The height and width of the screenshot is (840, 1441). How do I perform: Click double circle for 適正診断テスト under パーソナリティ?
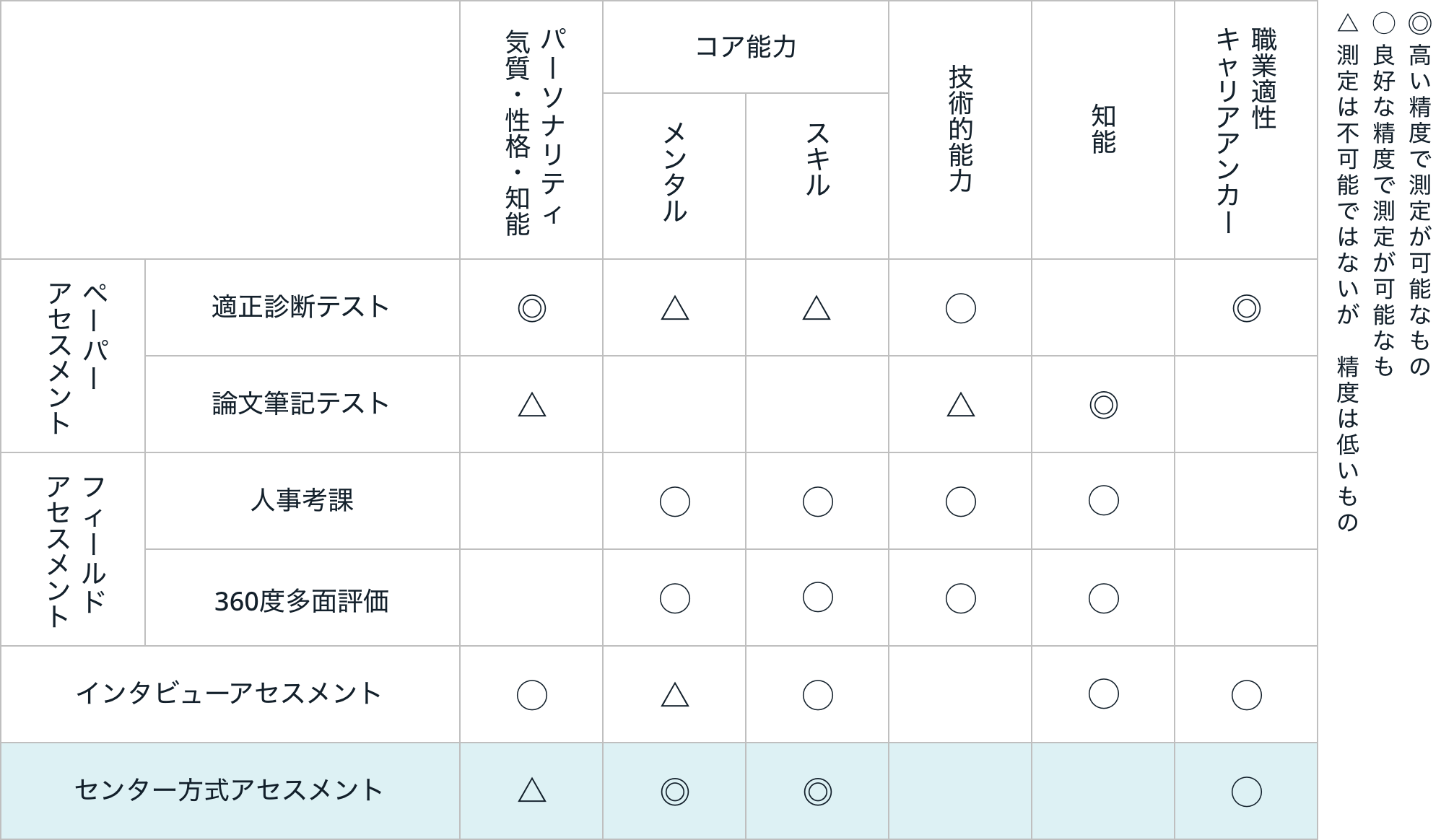(532, 309)
